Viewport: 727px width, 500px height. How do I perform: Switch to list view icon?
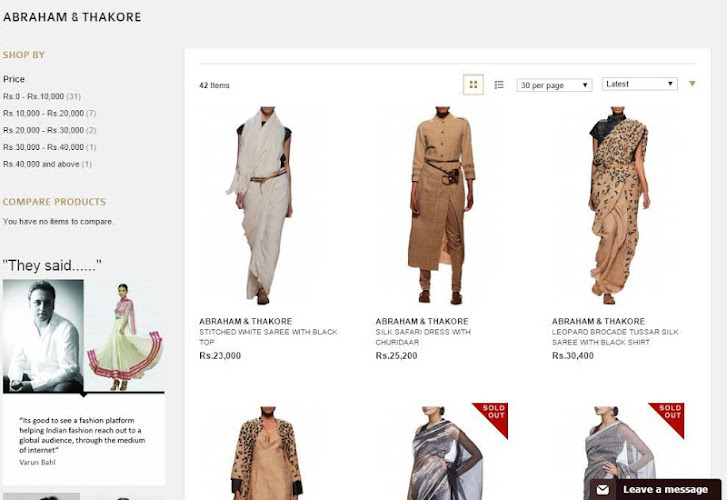click(x=499, y=84)
